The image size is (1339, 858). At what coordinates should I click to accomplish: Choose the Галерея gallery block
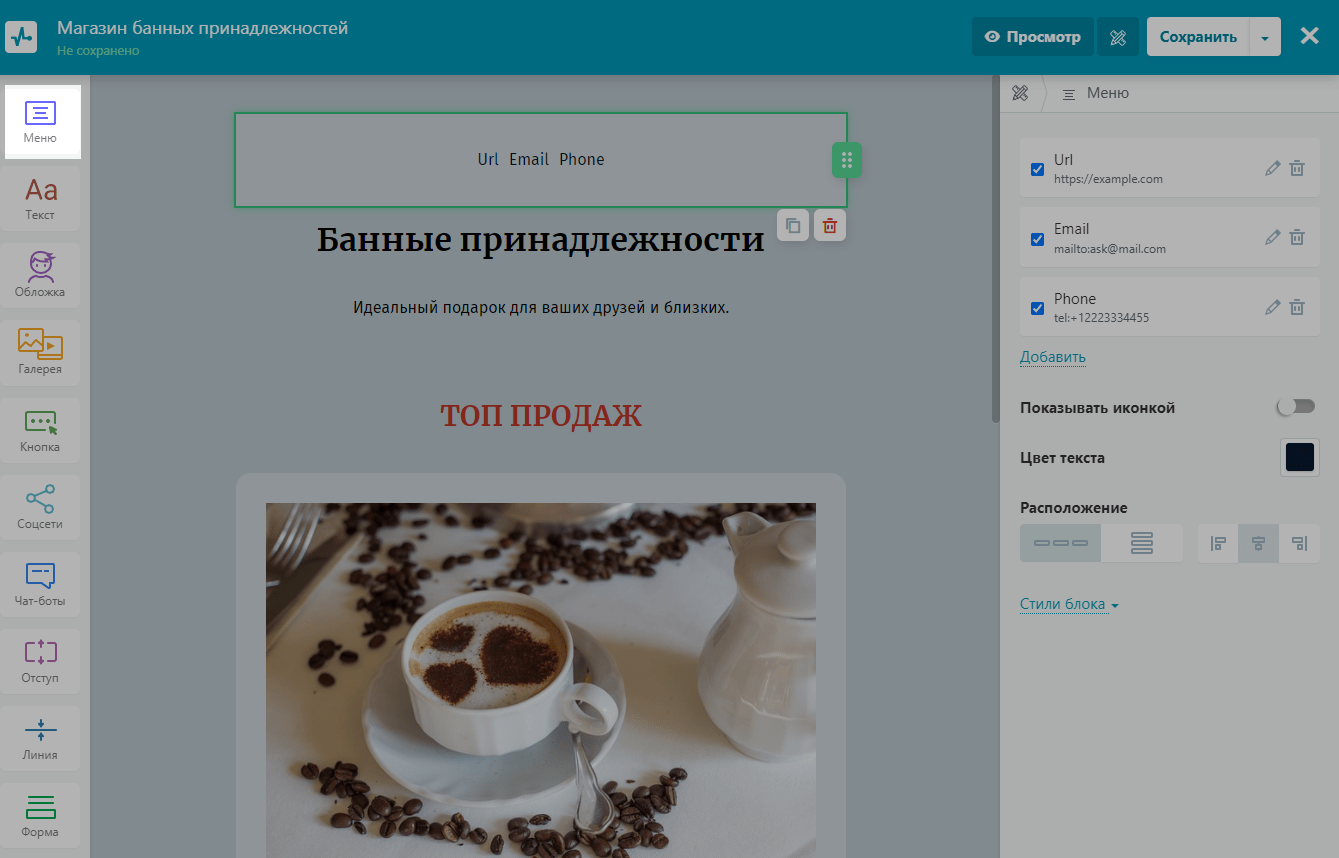tap(40, 352)
